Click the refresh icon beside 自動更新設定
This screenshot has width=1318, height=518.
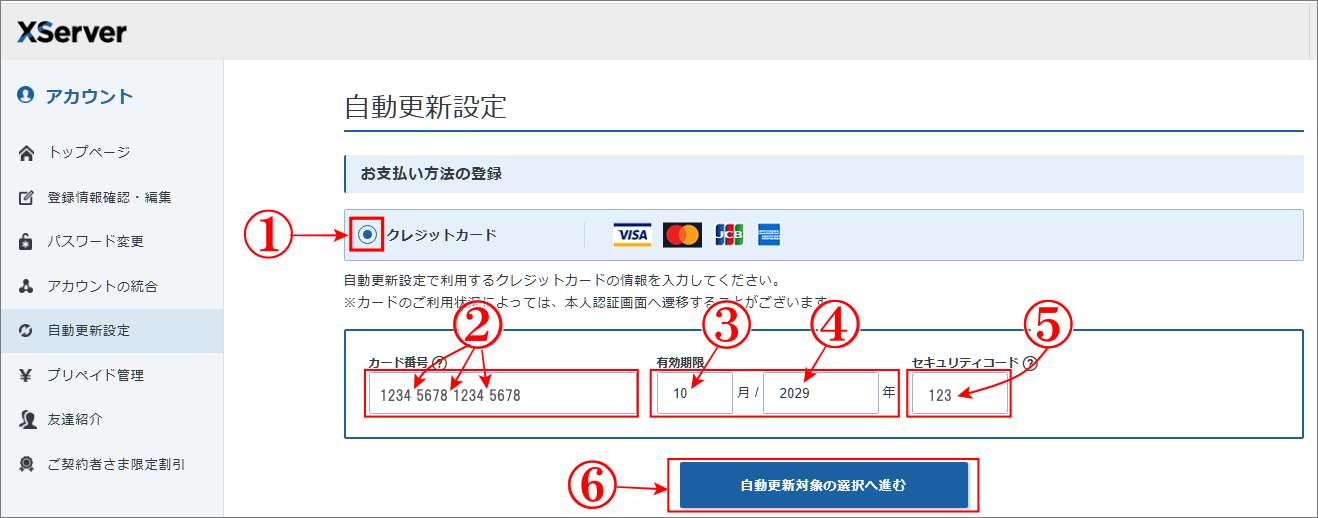27,330
